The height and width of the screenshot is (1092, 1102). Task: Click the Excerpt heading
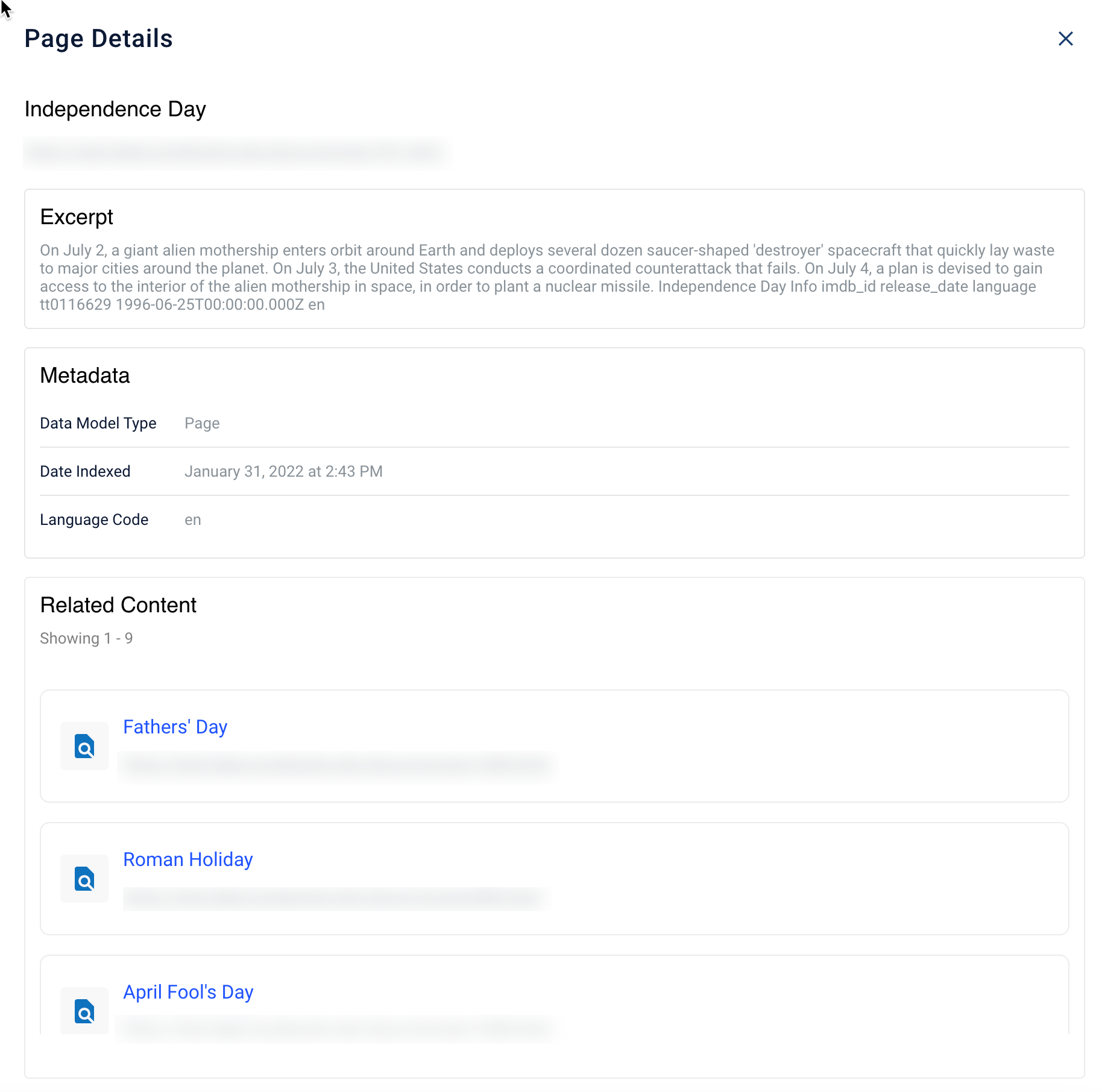tap(77, 217)
